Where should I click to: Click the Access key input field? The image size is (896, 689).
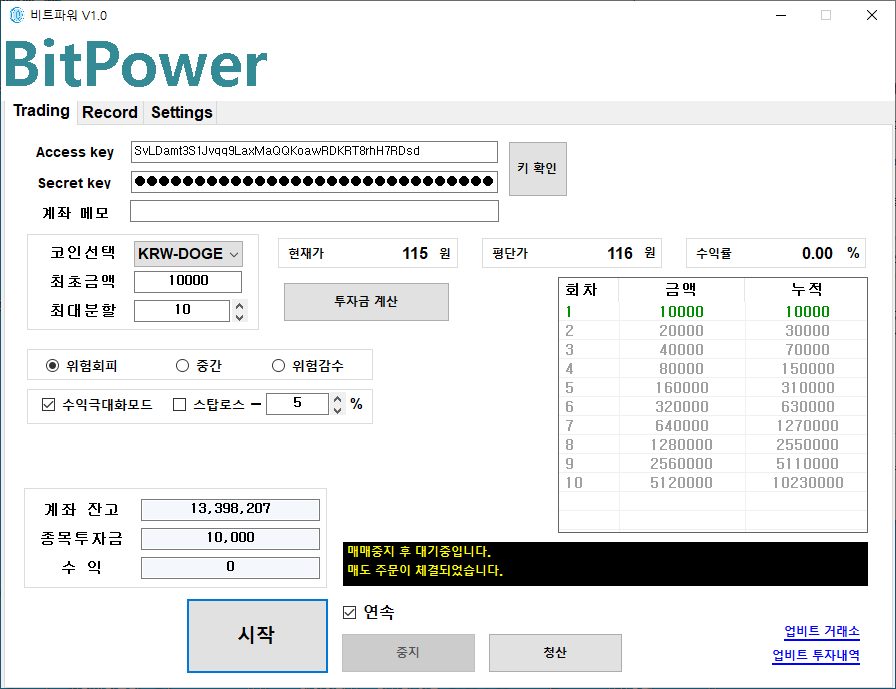[x=314, y=151]
